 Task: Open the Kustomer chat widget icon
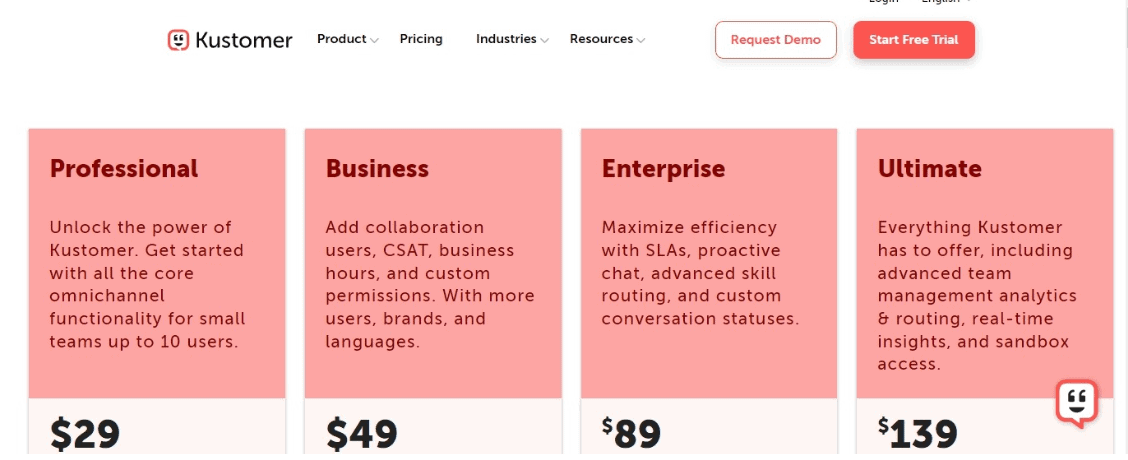pyautogui.click(x=1077, y=404)
